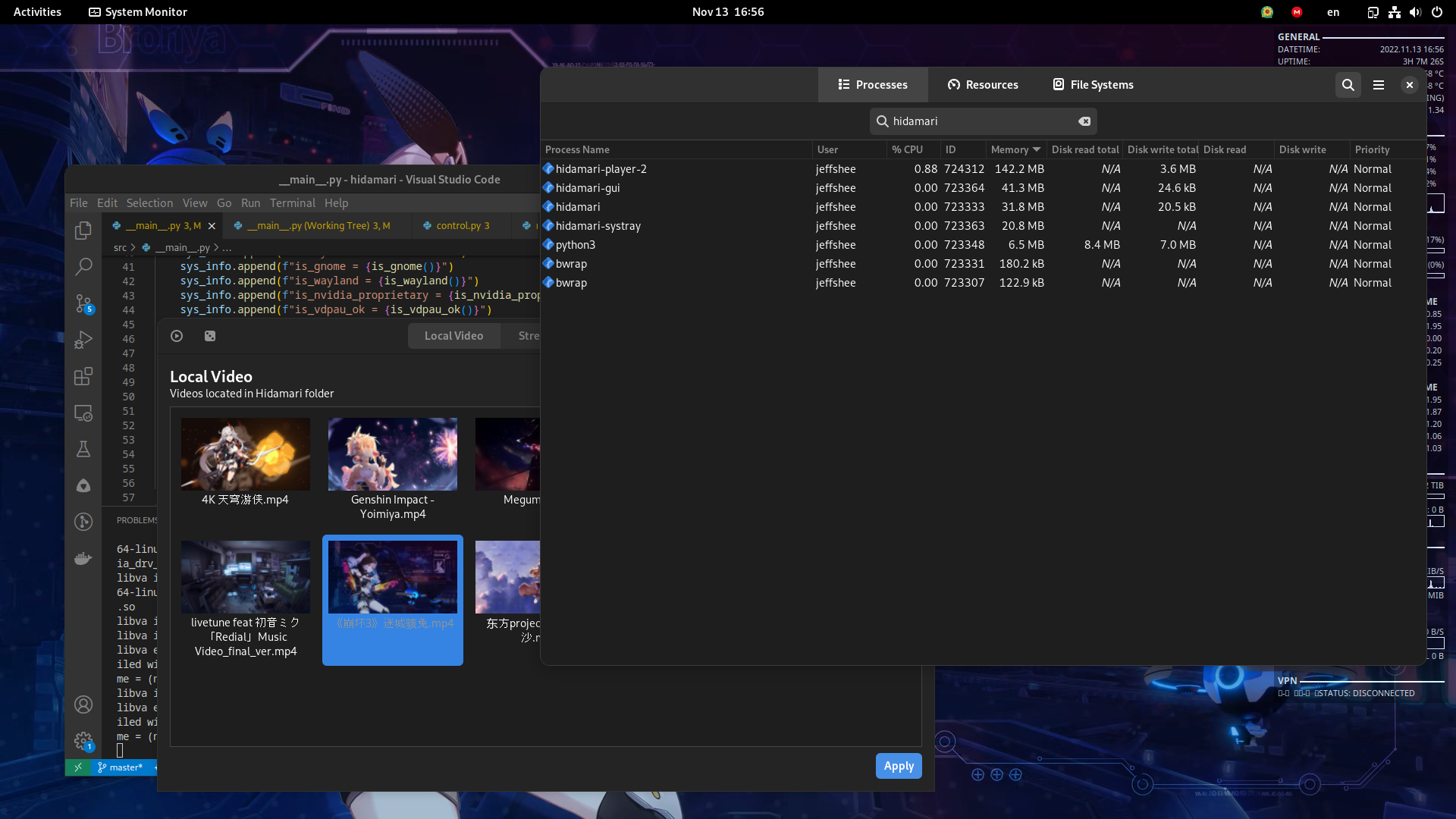This screenshot has height=819, width=1456.
Task: Open the en keyboard layout menu
Action: pyautogui.click(x=1332, y=12)
